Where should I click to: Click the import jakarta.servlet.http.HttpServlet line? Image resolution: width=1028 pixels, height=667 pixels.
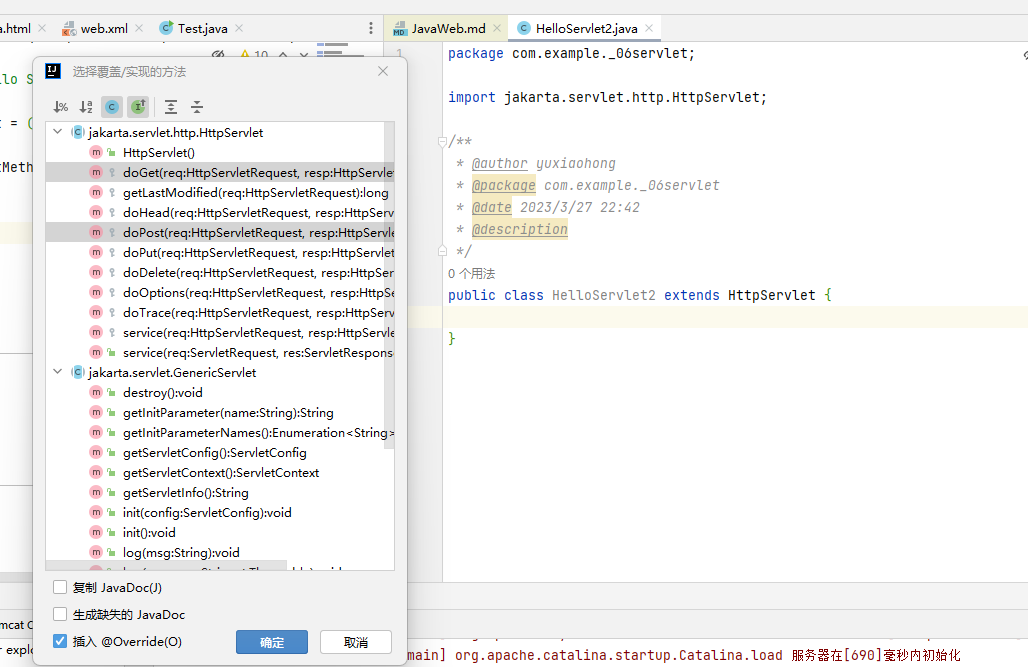(x=607, y=97)
